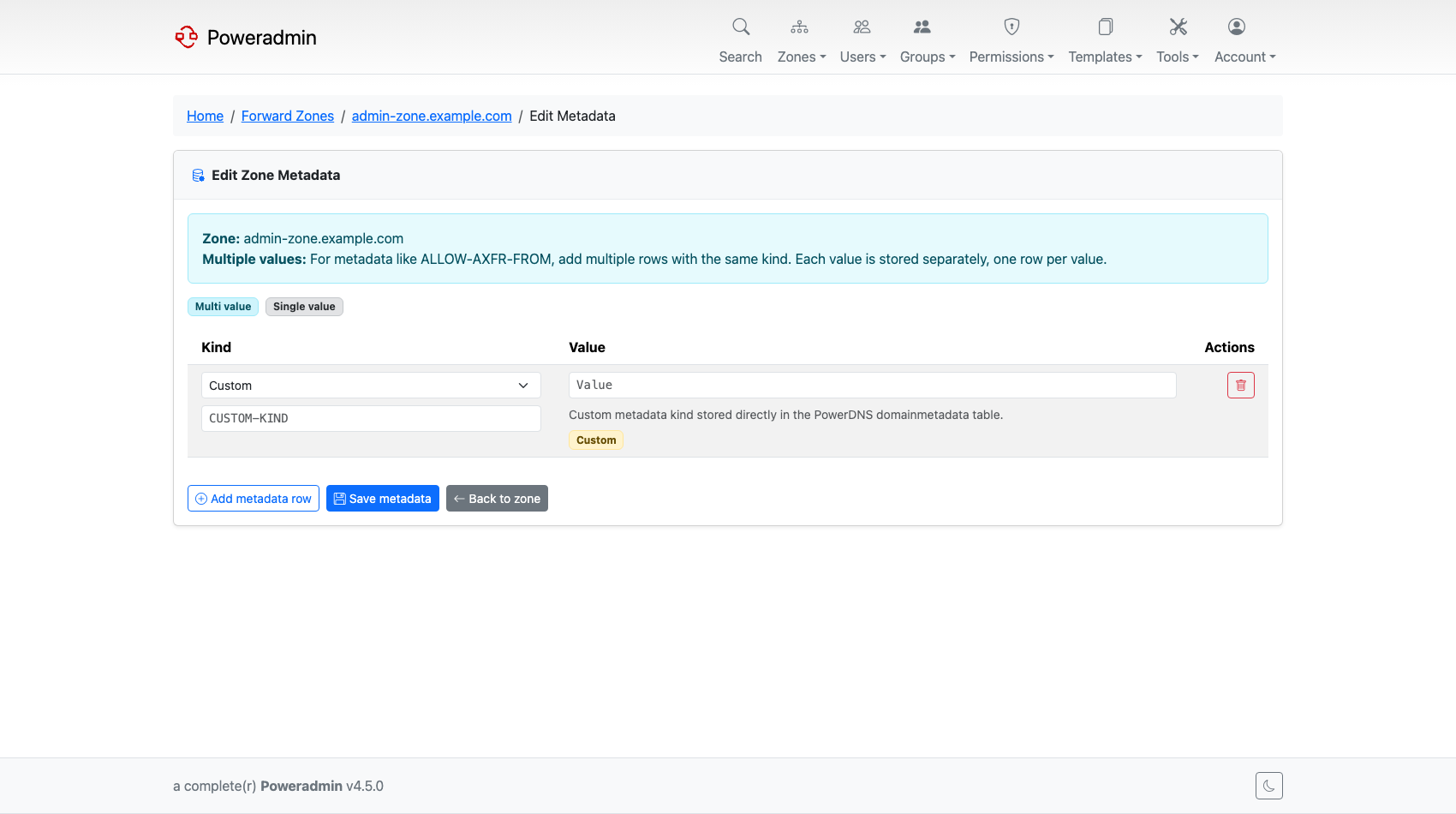Click the Tools wrench icon

1179,27
